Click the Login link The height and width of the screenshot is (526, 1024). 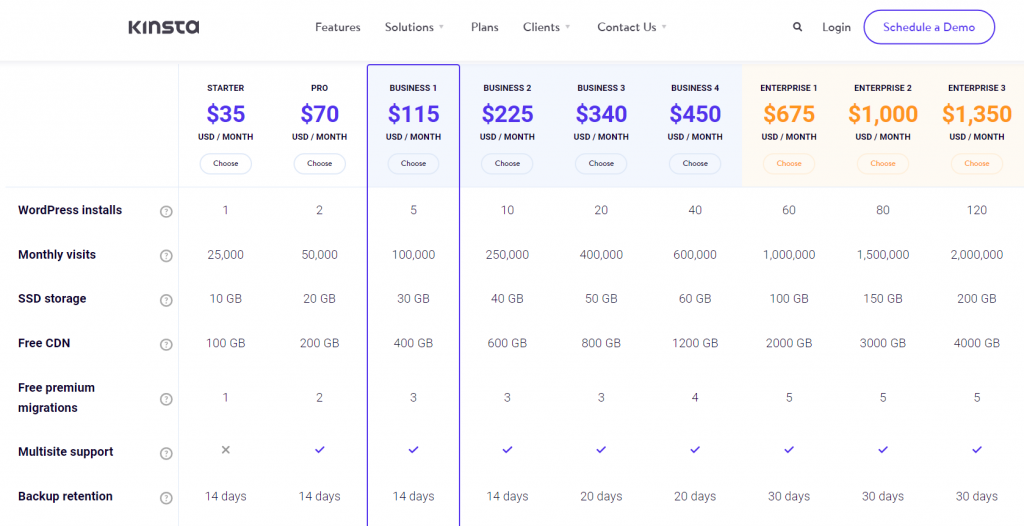[837, 27]
